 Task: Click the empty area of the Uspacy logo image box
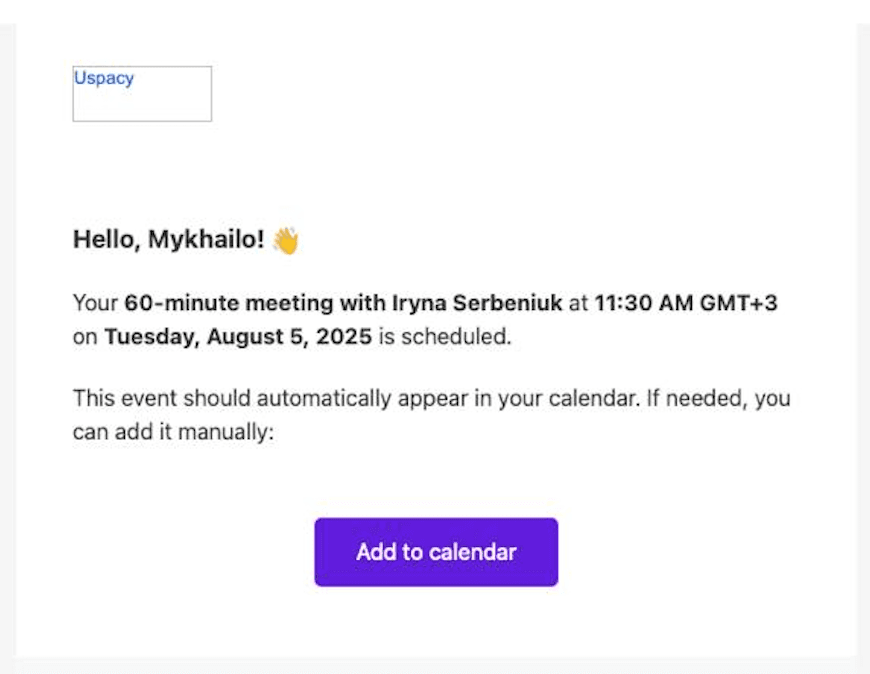pyautogui.click(x=150, y=104)
